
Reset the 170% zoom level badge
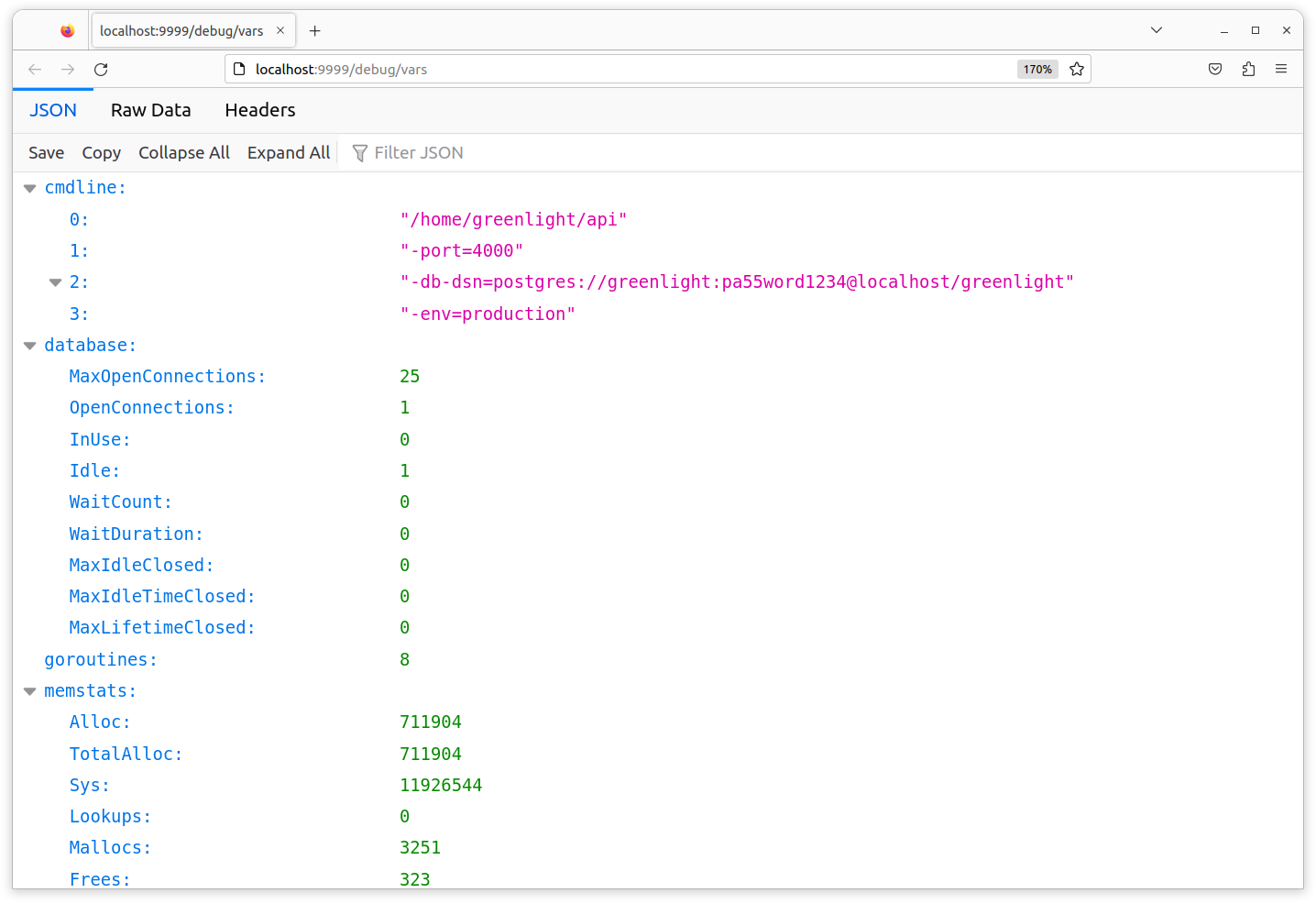pyautogui.click(x=1037, y=70)
